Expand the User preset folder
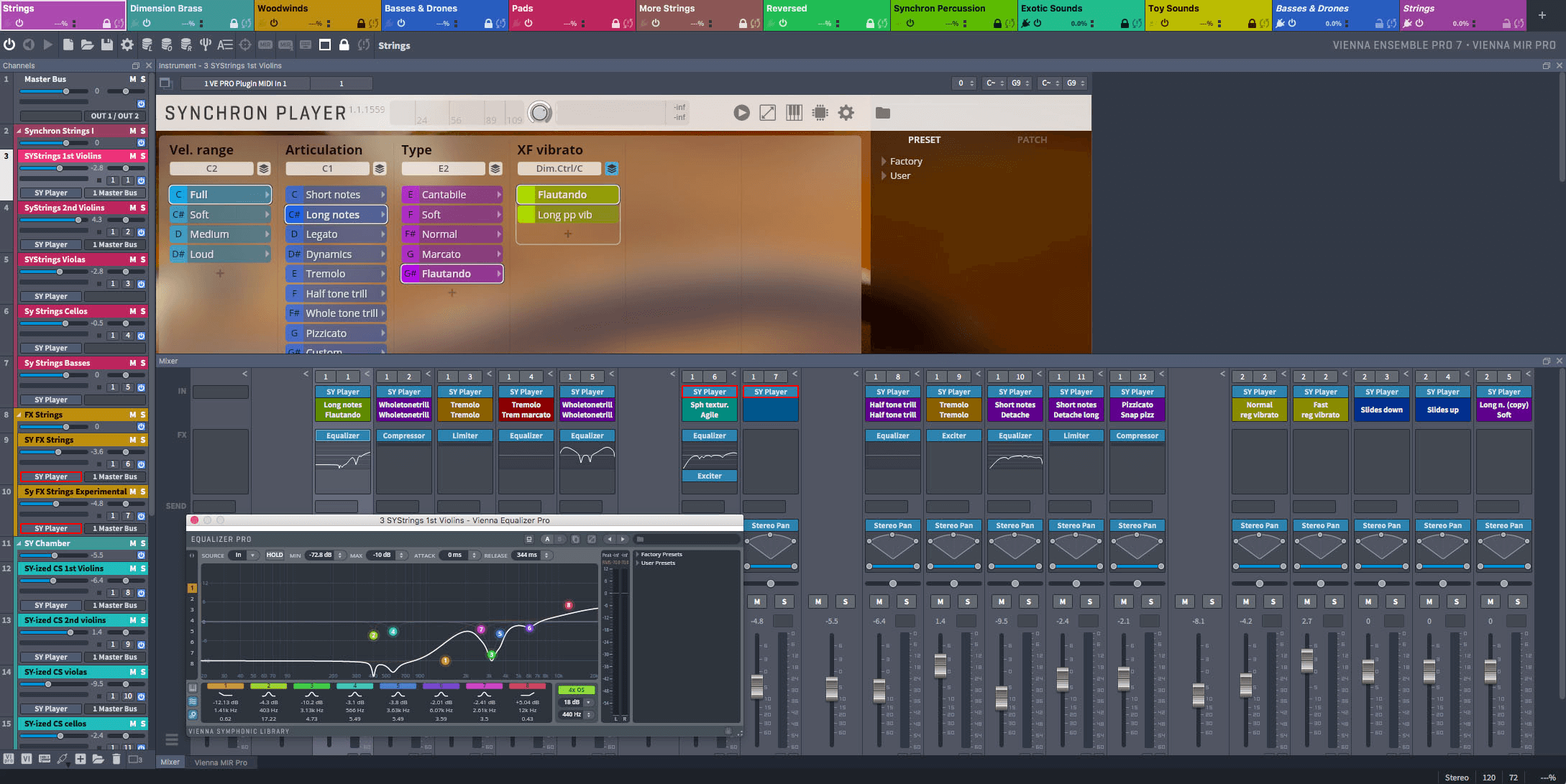This screenshot has width=1566, height=784. coord(884,176)
